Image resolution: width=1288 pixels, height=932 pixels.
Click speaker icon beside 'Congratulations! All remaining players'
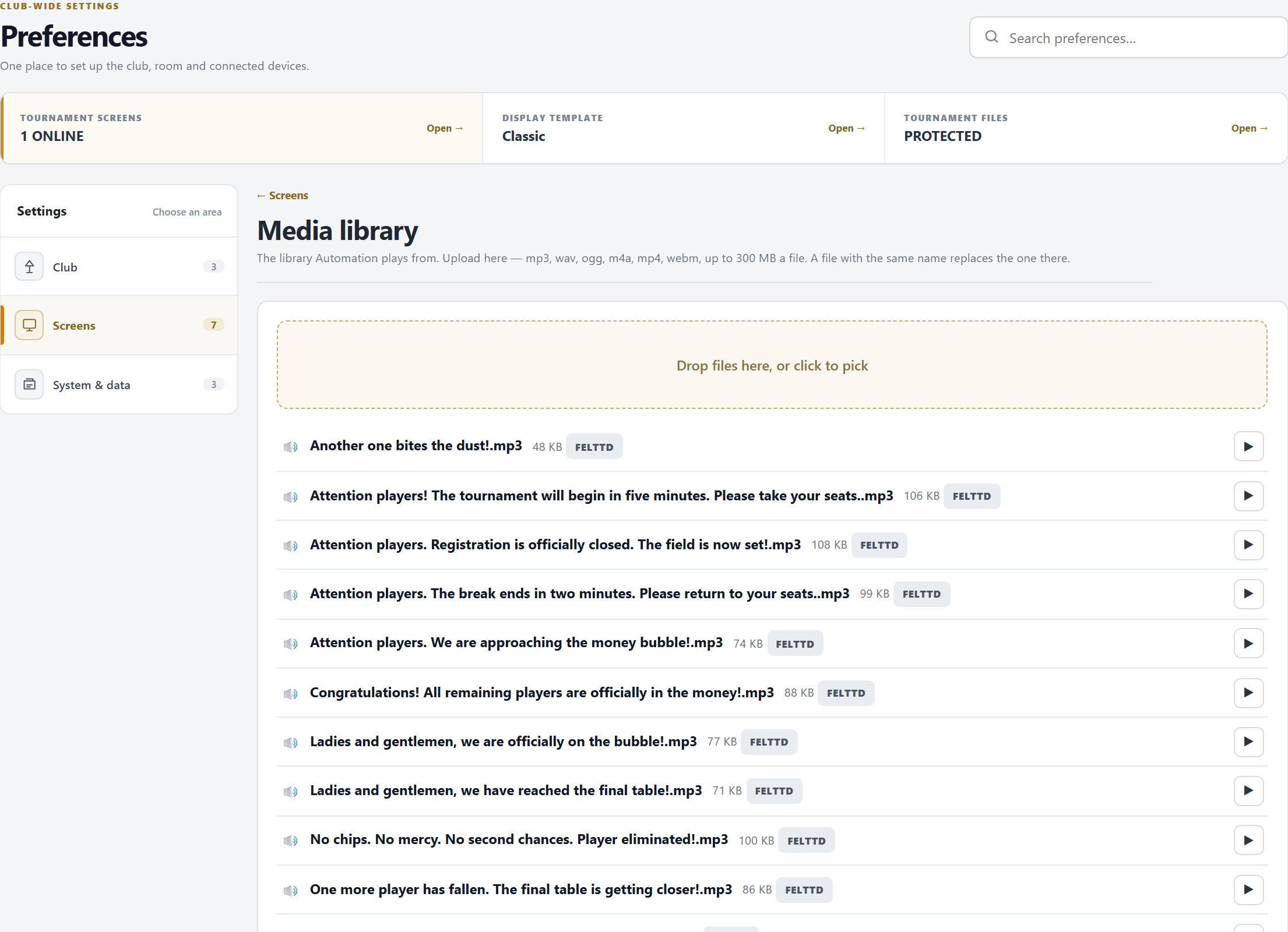pos(290,694)
